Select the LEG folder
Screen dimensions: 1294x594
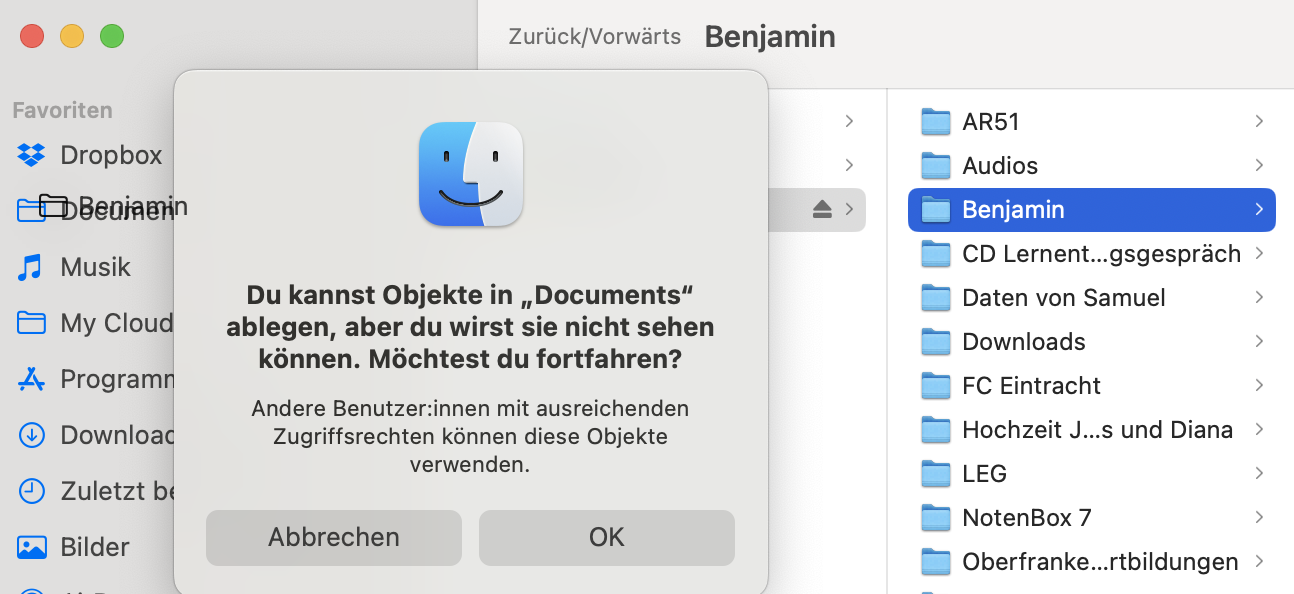click(x=984, y=474)
